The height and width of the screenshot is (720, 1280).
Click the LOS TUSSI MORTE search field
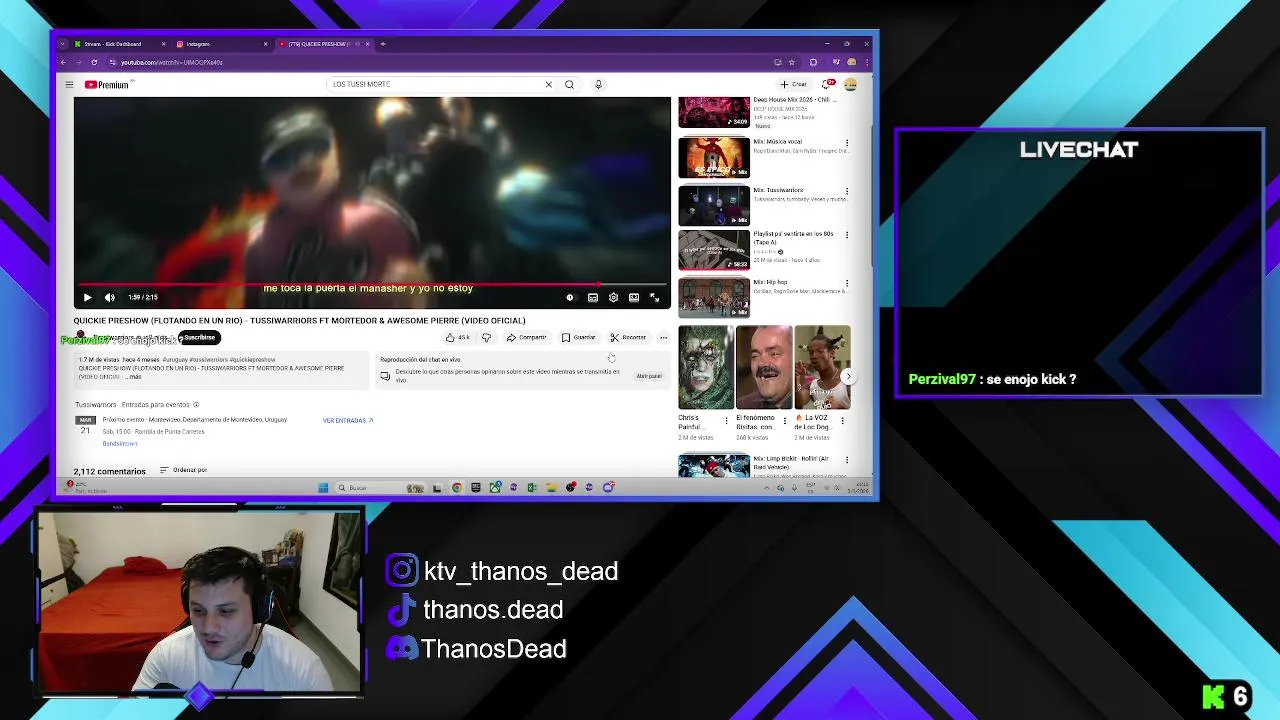[x=436, y=84]
